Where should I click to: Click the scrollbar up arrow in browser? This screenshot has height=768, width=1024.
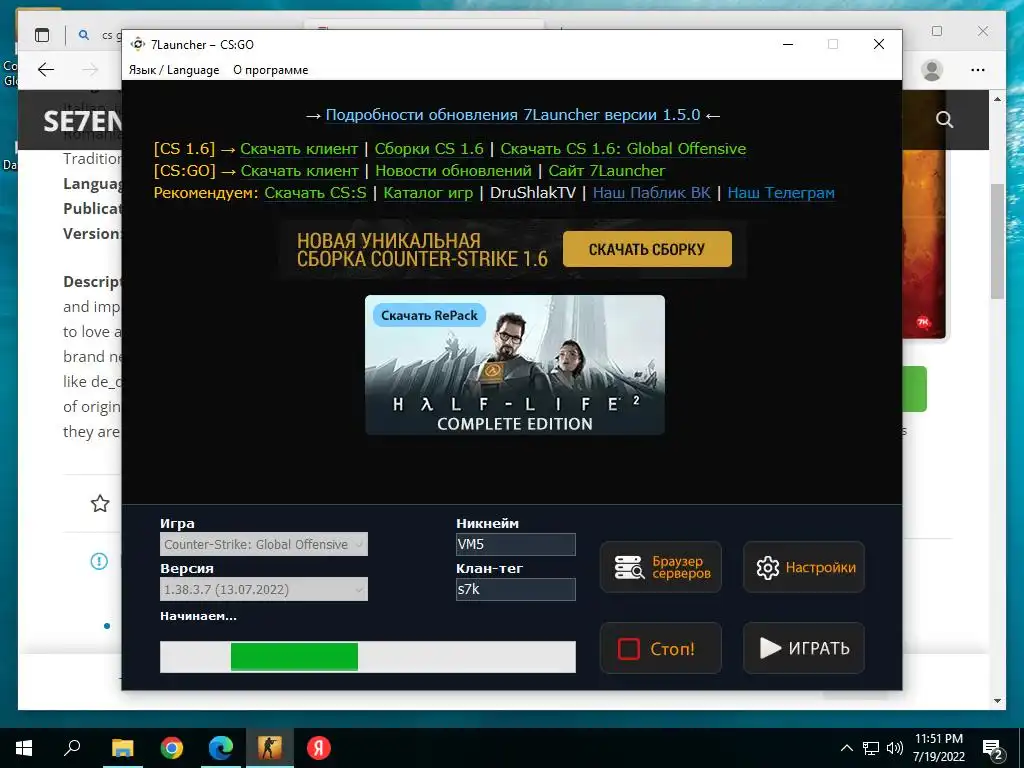coord(997,99)
